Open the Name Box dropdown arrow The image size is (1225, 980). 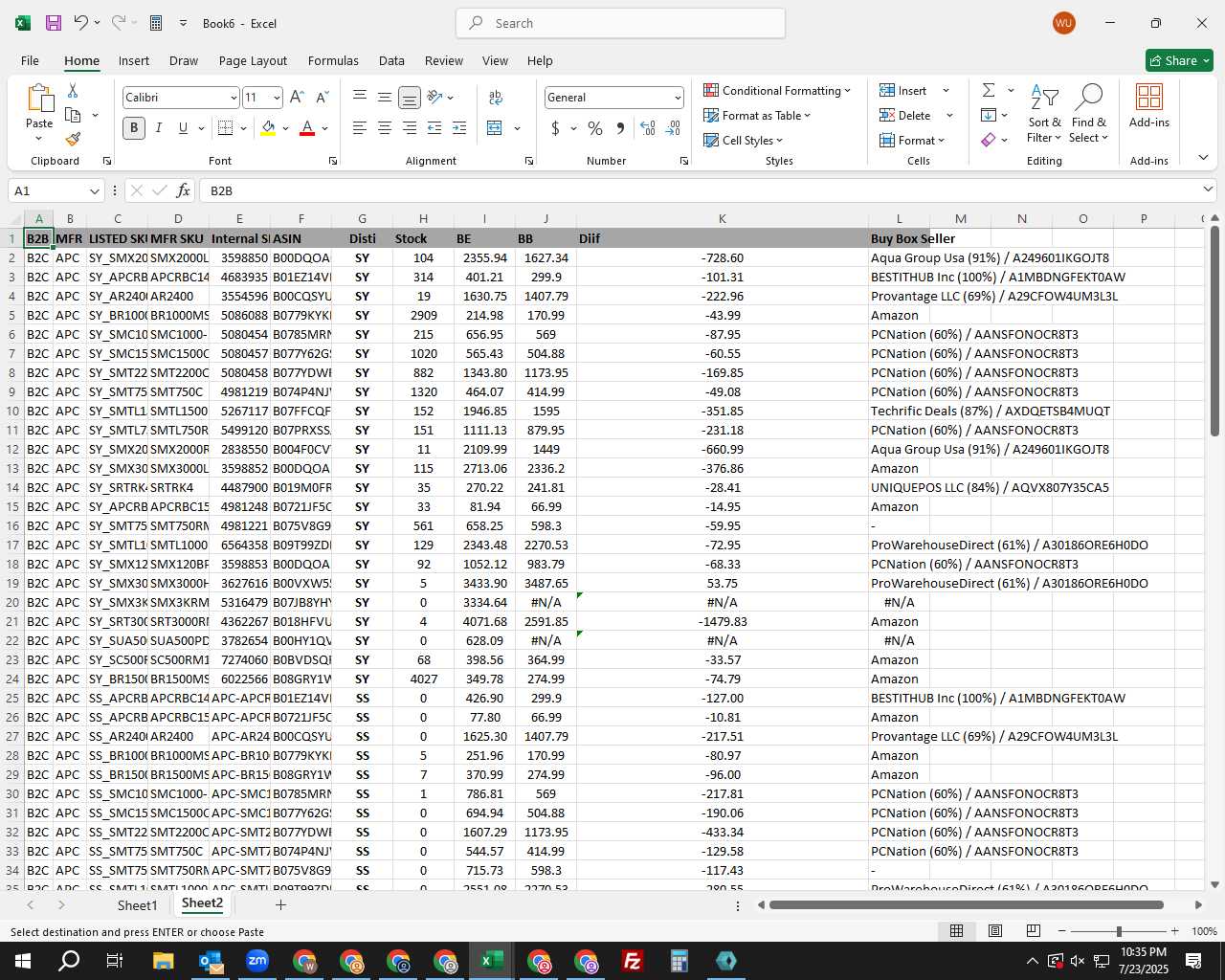coord(94,190)
